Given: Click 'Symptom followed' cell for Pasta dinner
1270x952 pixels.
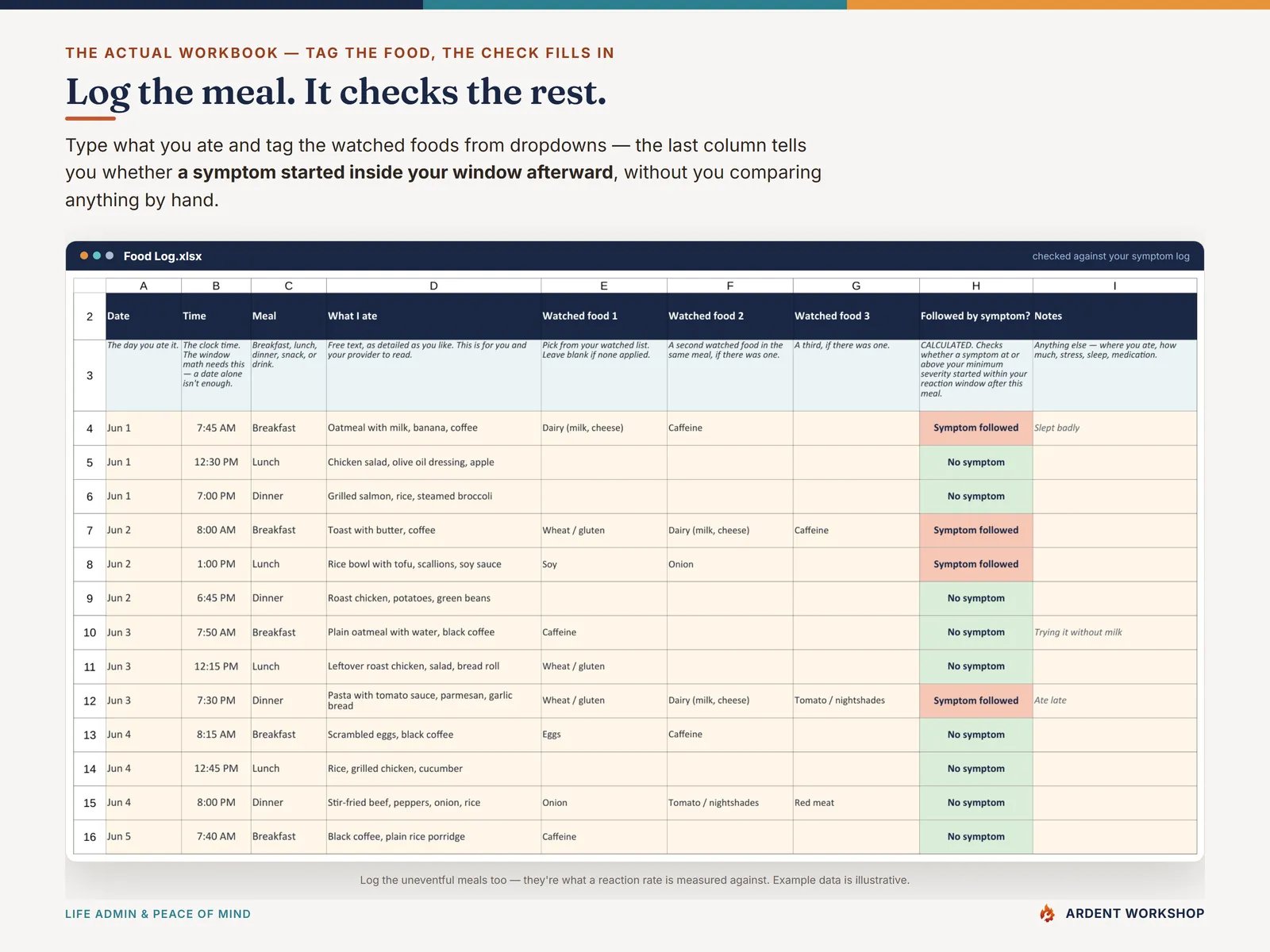Looking at the screenshot, I should tap(976, 701).
